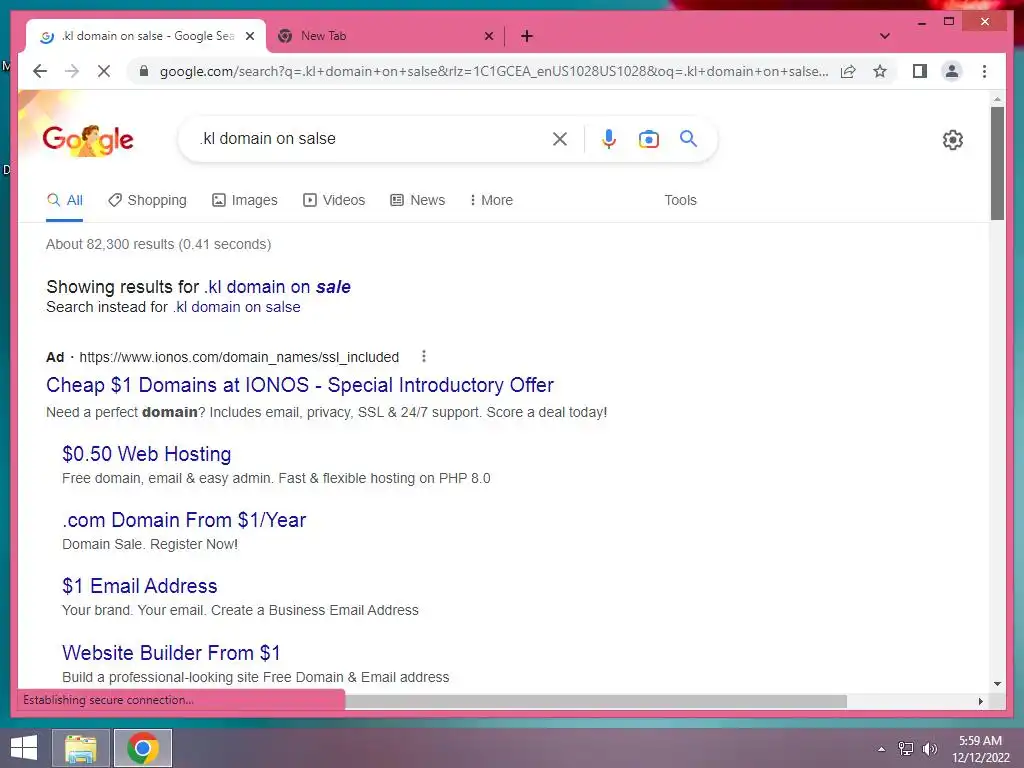1024x768 pixels.
Task: Go back to the previous page
Action: tap(40, 71)
